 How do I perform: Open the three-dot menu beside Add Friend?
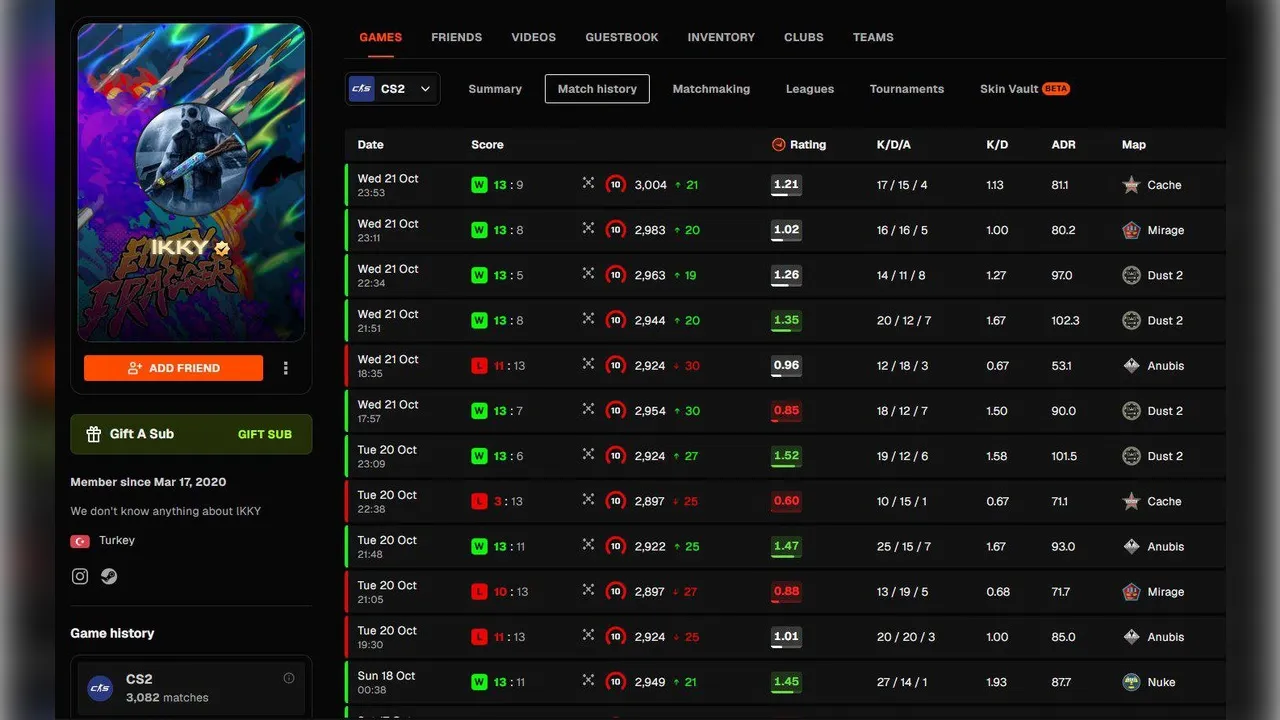286,368
